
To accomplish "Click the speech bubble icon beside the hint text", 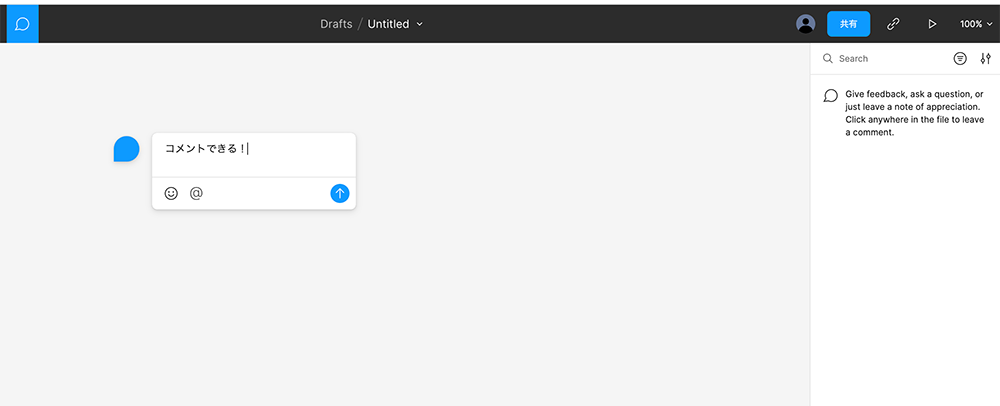I will pos(830,96).
